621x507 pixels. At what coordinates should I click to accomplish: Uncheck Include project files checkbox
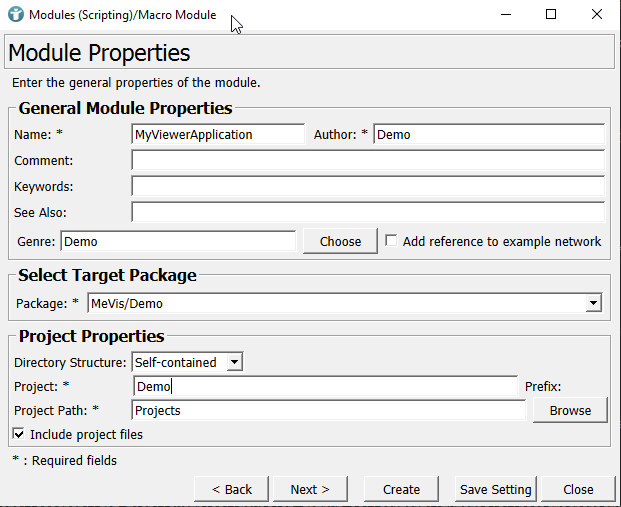click(x=19, y=435)
